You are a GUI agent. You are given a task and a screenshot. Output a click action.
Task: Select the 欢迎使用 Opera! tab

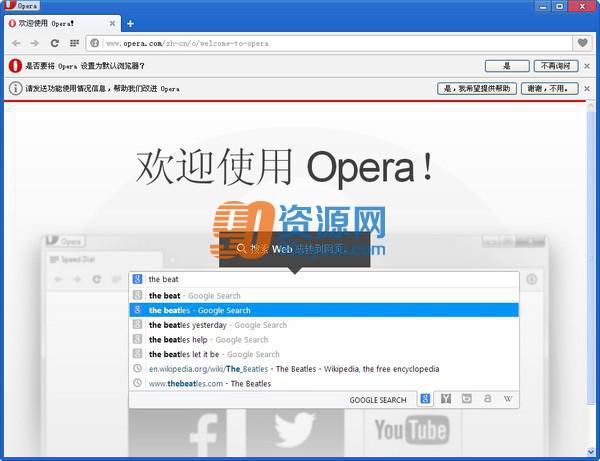(x=63, y=23)
